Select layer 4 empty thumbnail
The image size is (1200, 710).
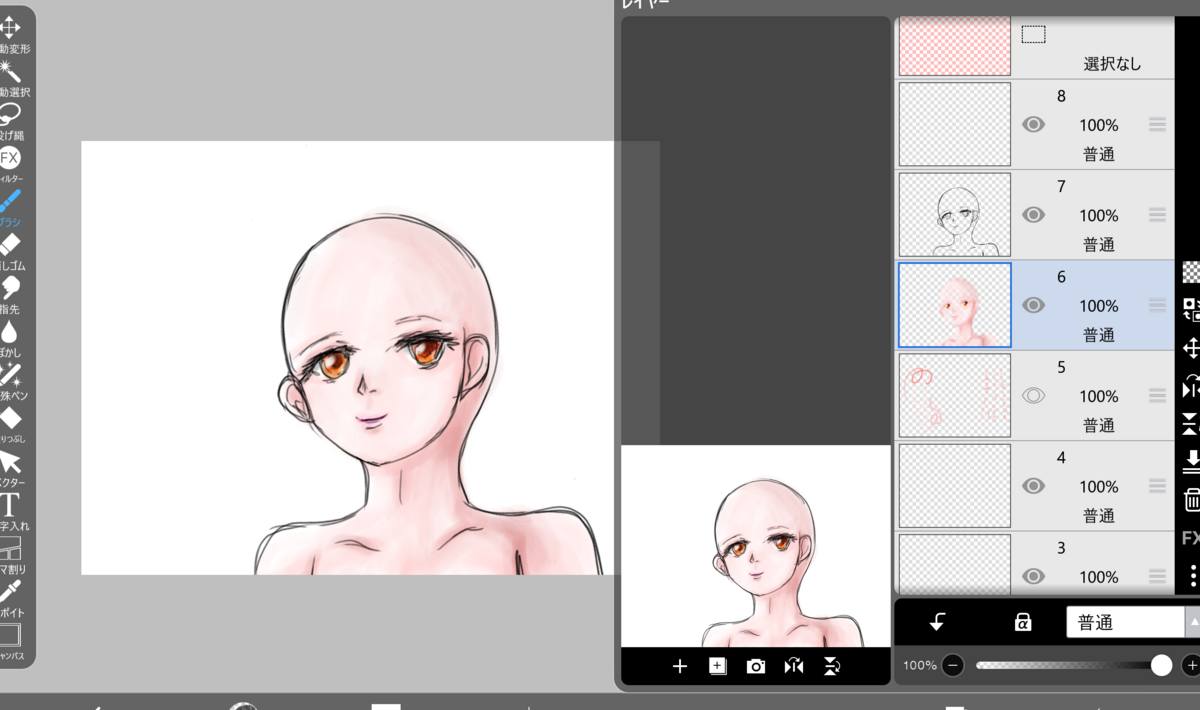(955, 486)
